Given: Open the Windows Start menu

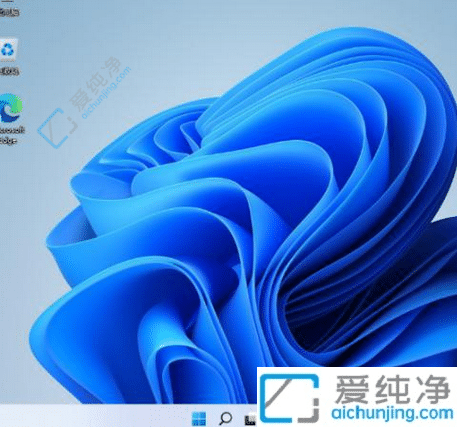Looking at the screenshot, I should pyautogui.click(x=199, y=419).
